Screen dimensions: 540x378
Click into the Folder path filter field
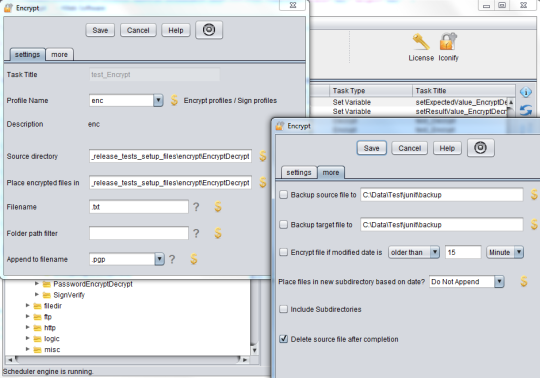tap(139, 233)
